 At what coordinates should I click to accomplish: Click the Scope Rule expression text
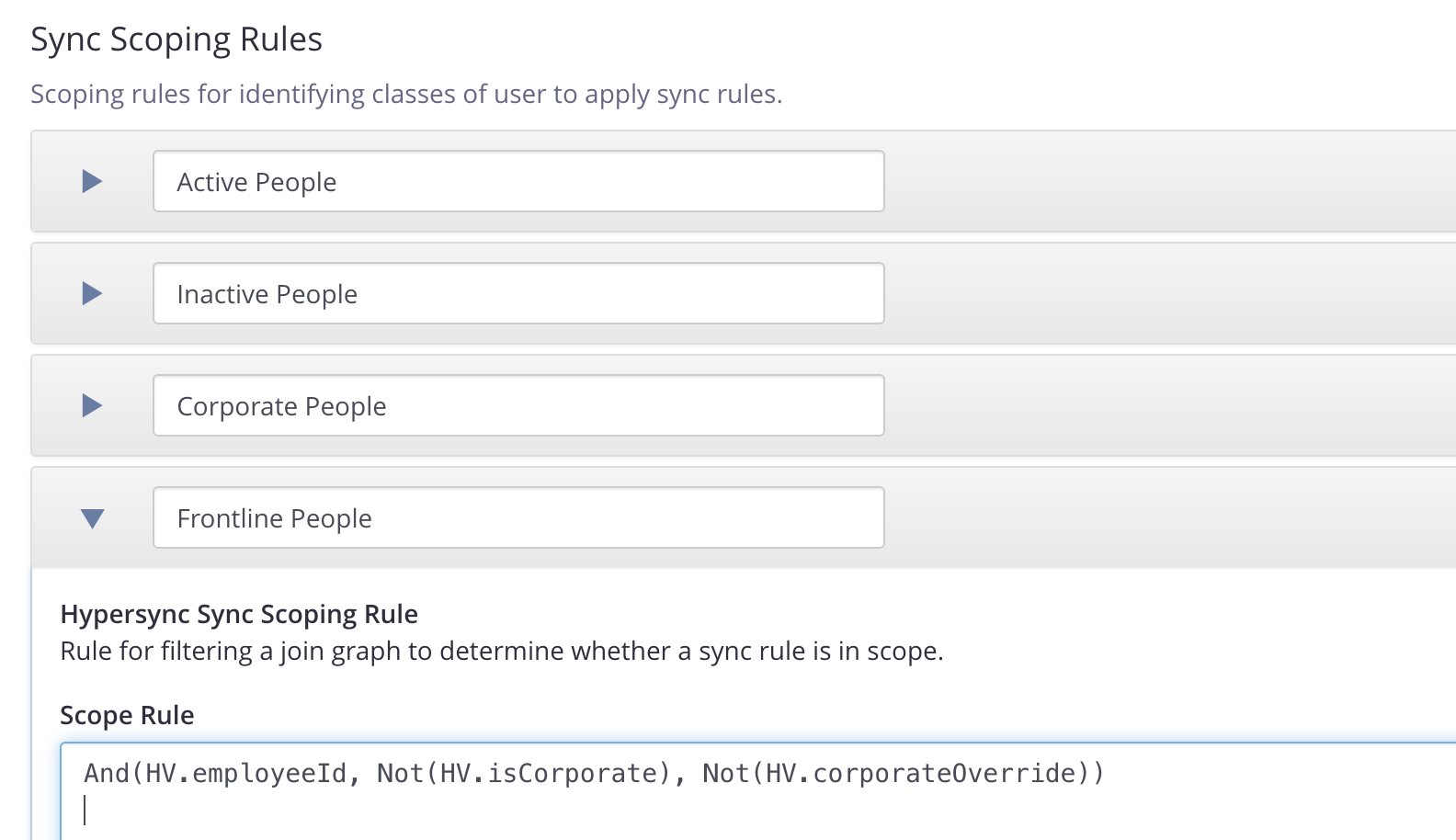pyautogui.click(x=594, y=773)
